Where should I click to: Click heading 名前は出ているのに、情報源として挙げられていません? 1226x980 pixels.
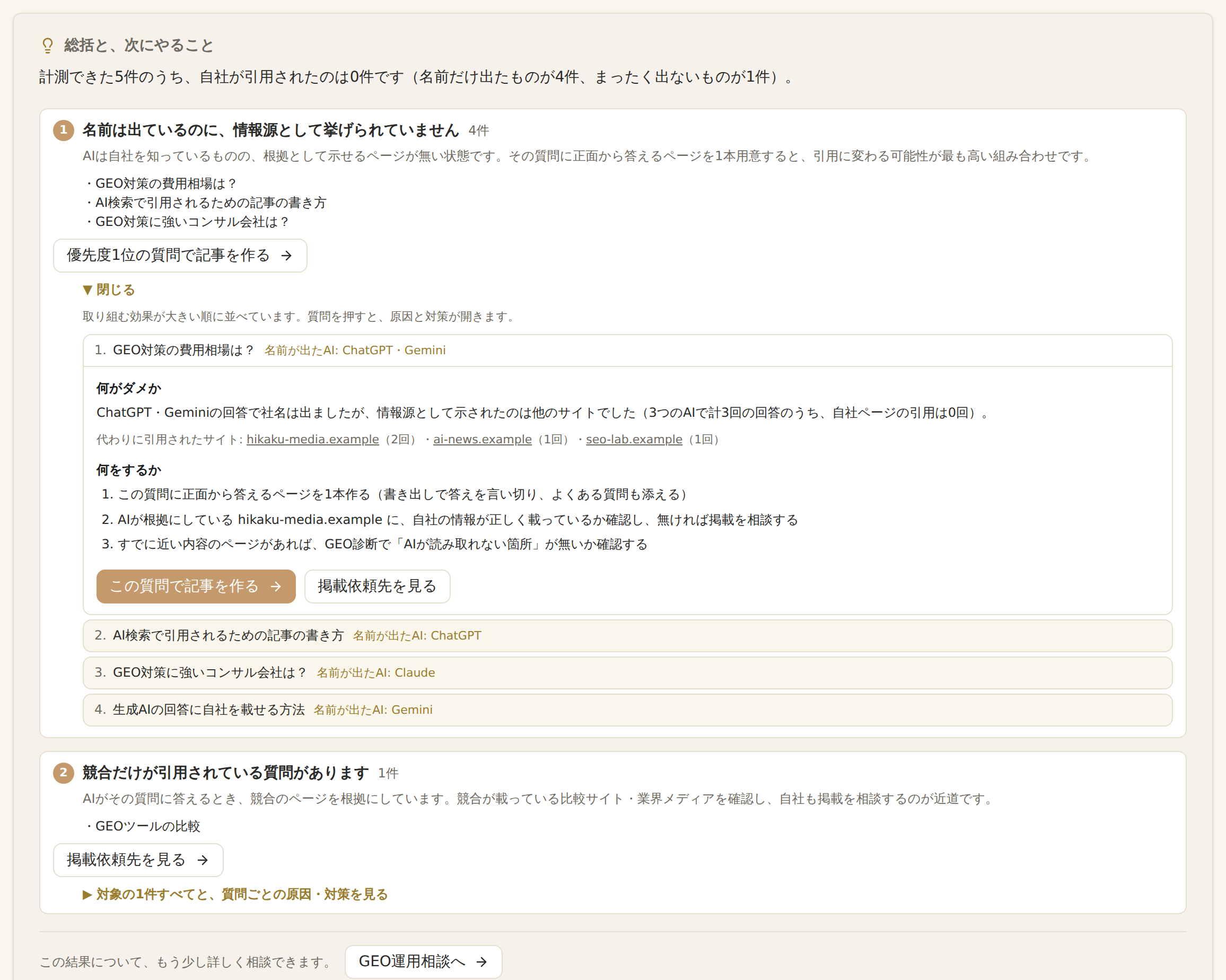pyautogui.click(x=270, y=130)
